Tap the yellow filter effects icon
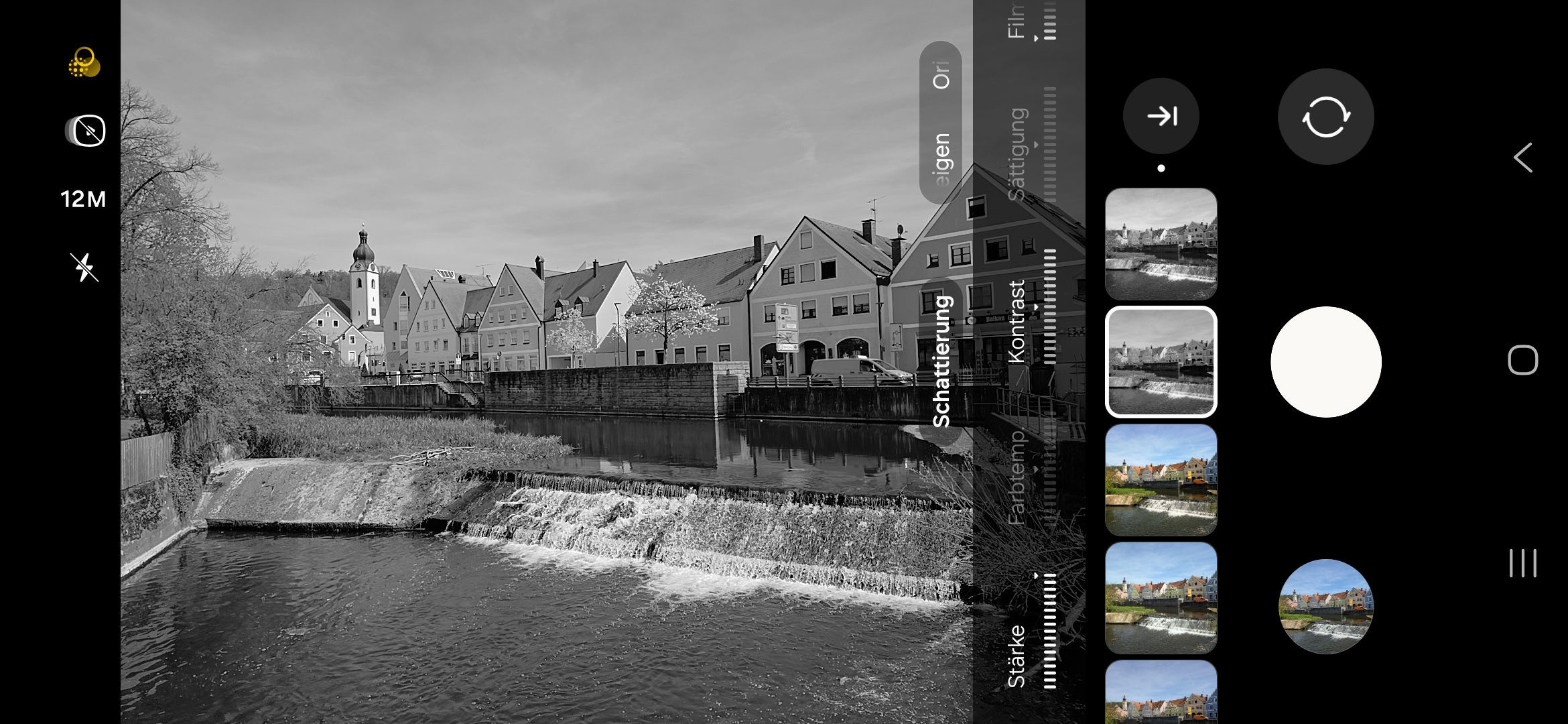Screen dimensions: 1568x724 point(84,62)
